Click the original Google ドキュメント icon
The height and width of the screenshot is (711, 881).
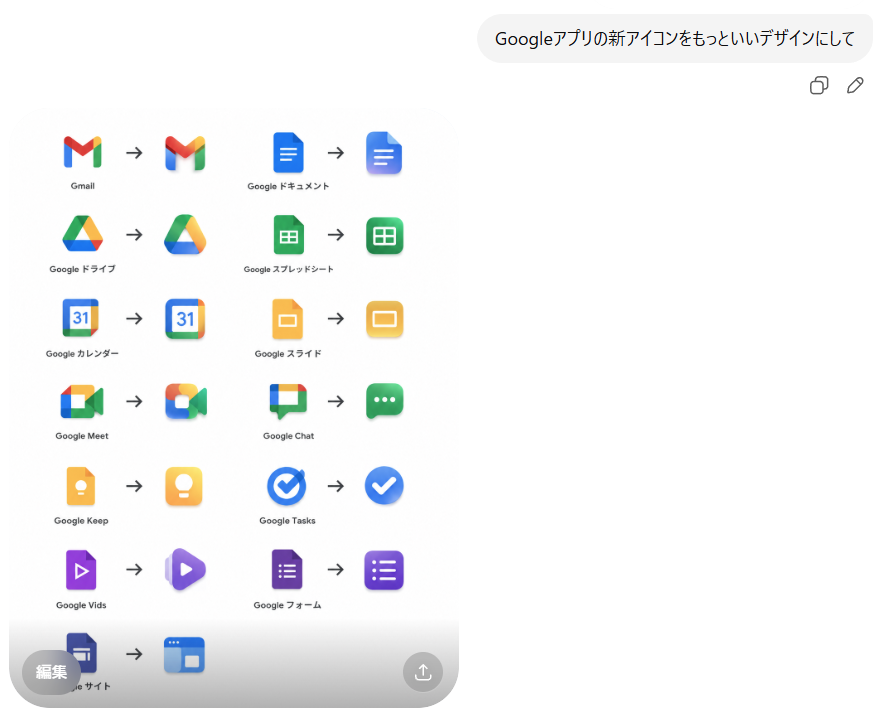coord(288,152)
